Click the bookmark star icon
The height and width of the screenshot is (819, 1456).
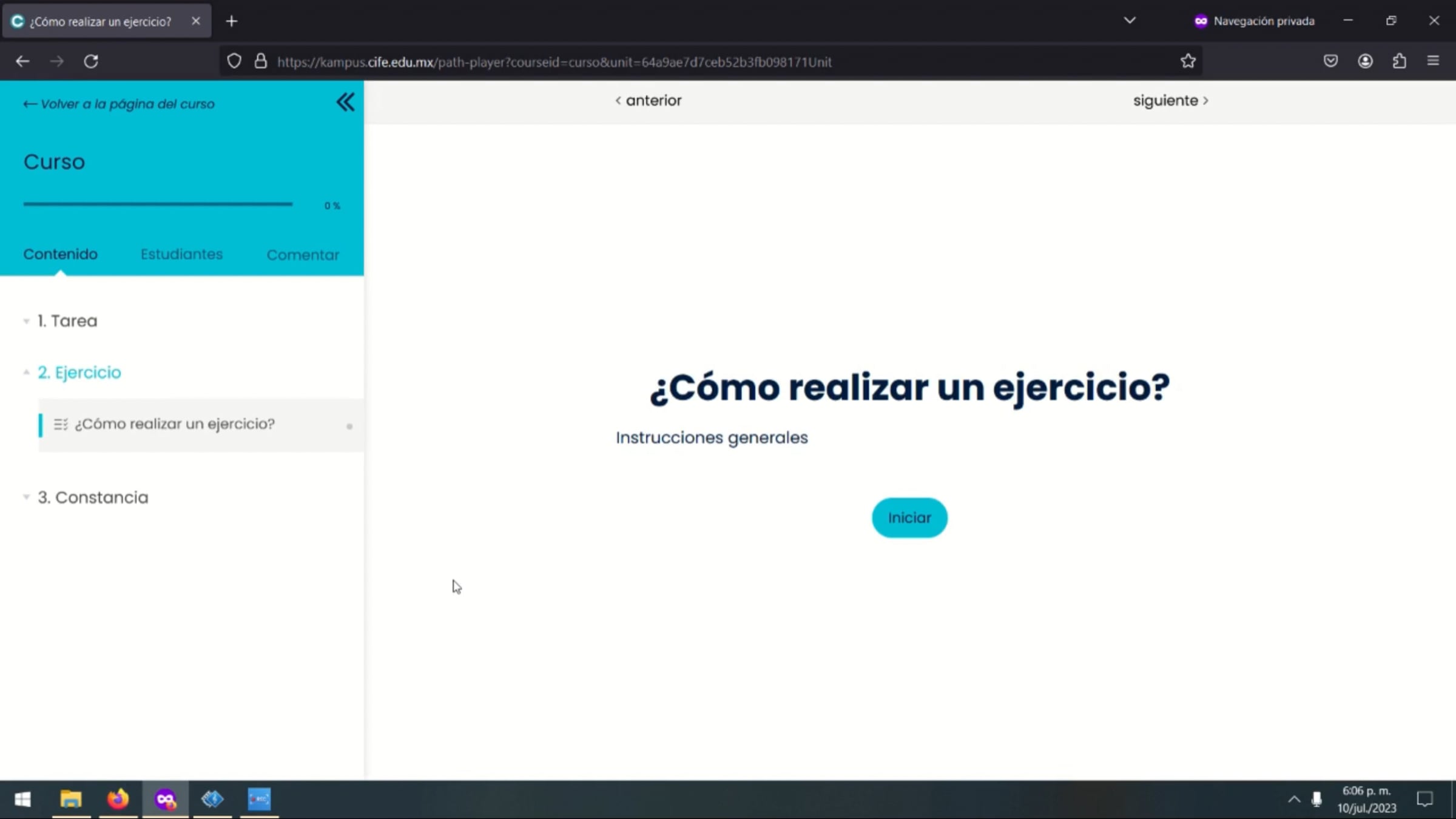coord(1188,61)
